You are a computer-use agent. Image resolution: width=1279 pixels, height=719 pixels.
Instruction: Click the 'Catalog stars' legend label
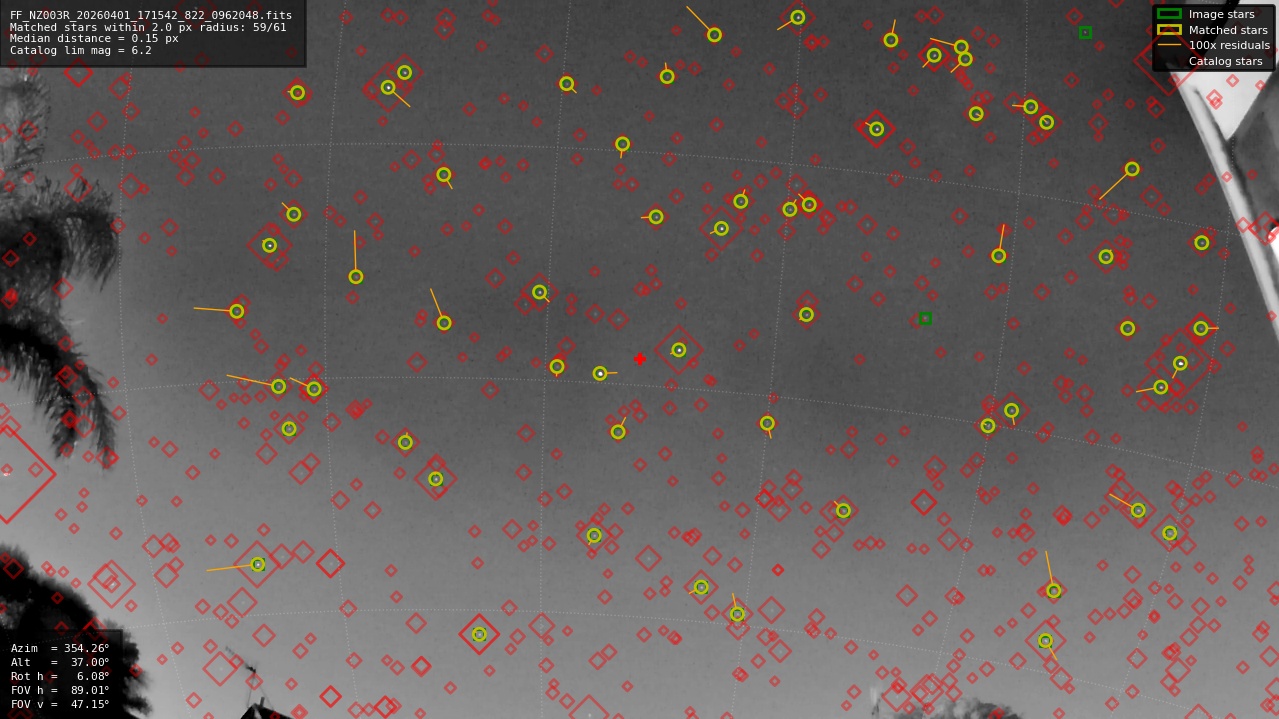point(1225,61)
